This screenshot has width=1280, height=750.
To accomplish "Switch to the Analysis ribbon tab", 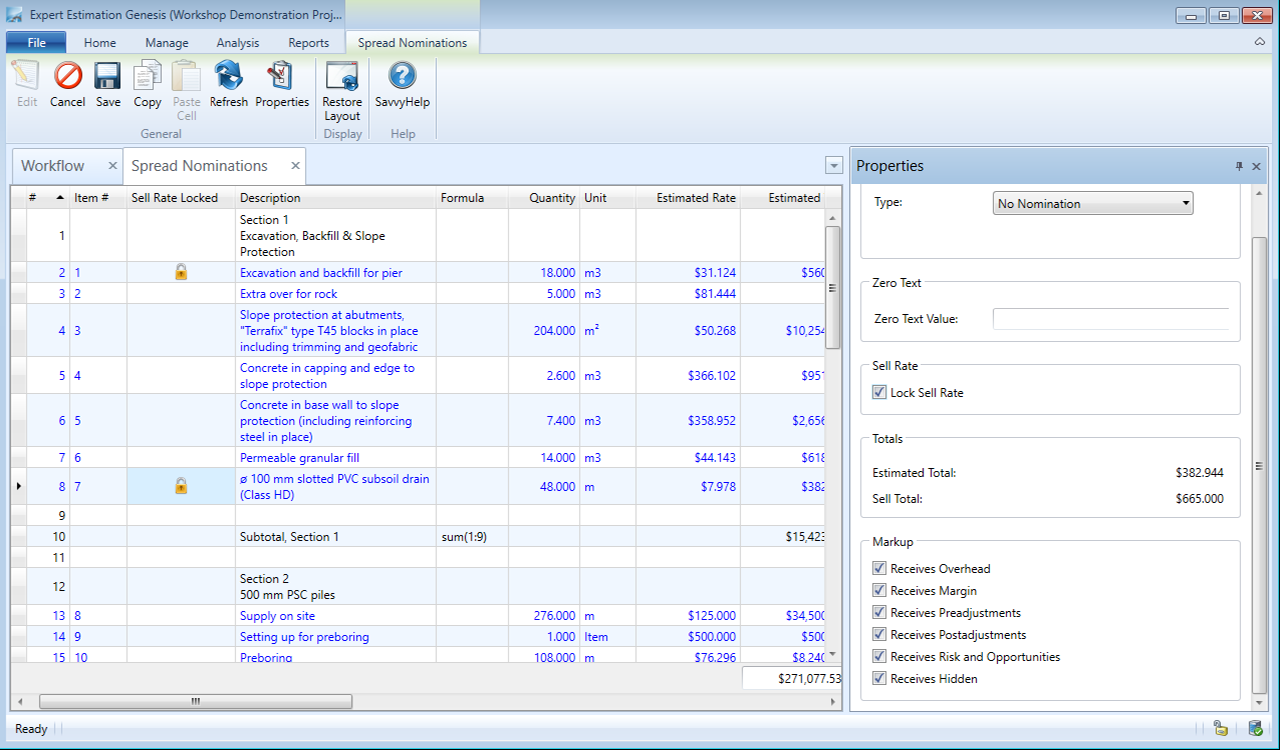I will 238,43.
